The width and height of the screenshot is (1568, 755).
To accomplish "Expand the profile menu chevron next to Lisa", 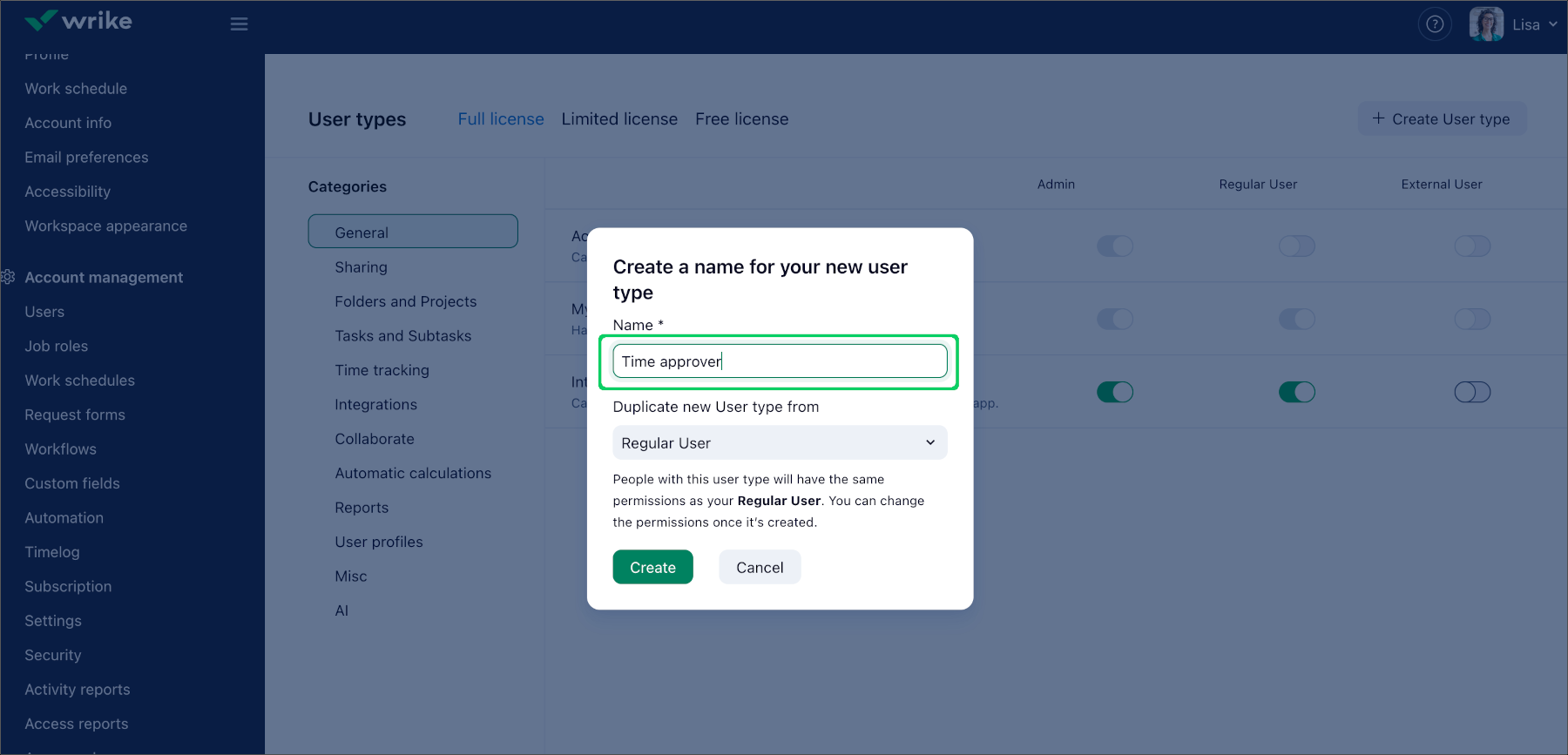I will 1553,24.
